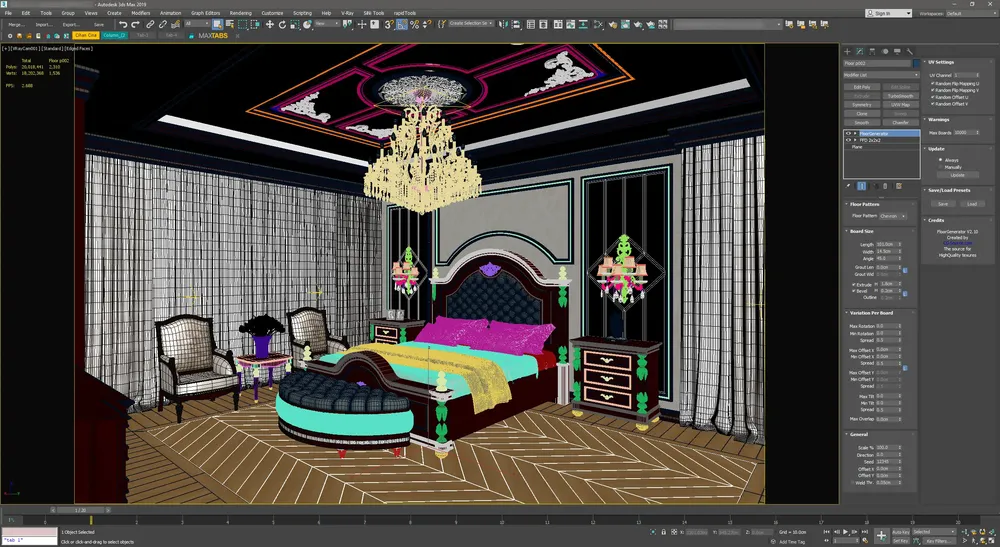The width and height of the screenshot is (1000, 547).
Task: Activate the Rotate transform tool
Action: [280, 24]
